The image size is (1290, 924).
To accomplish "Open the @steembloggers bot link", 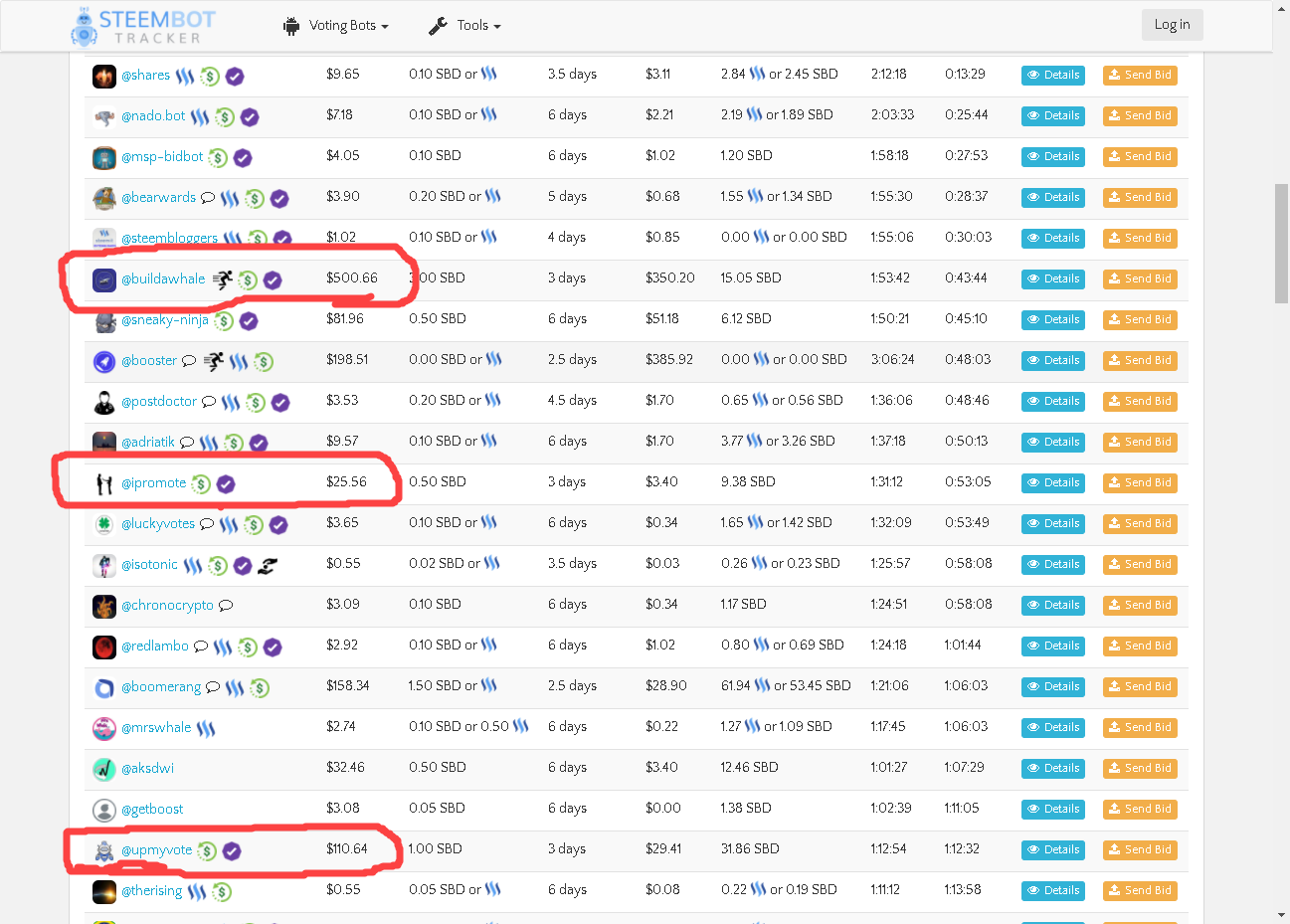I will click(169, 239).
